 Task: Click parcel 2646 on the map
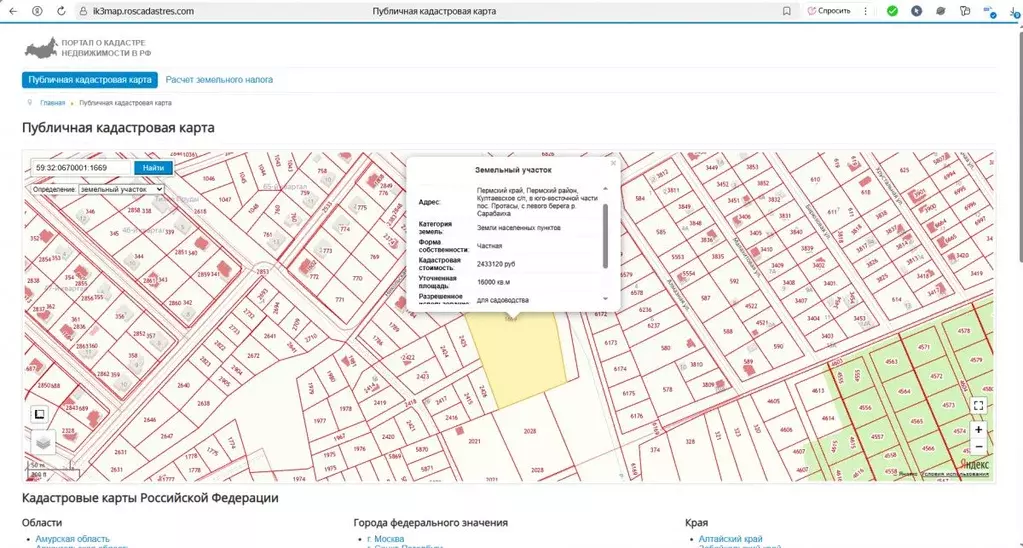pyautogui.click(x=150, y=419)
